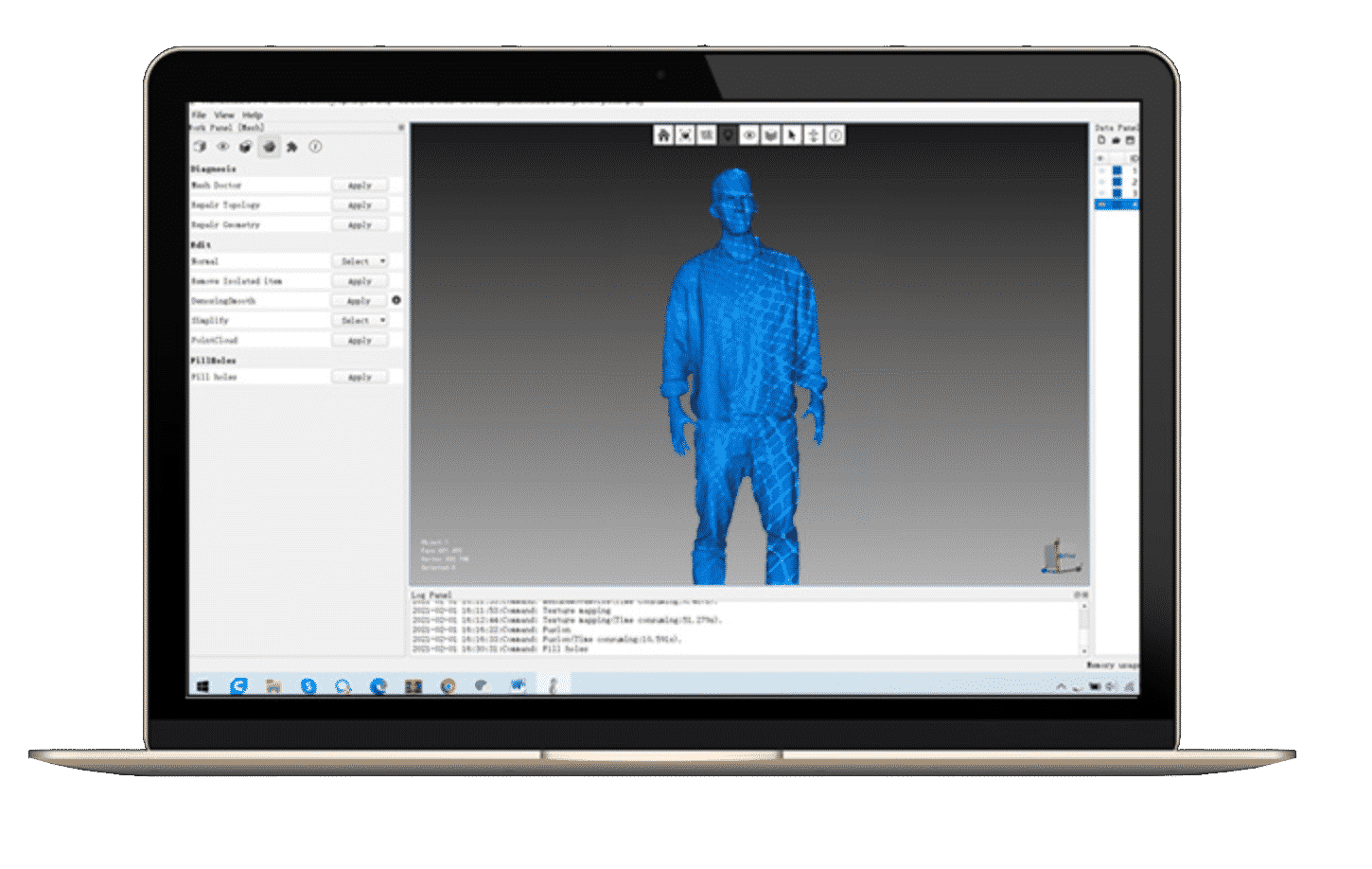Click the eye view icon in Work Panel toolbar
The image size is (1372, 869).
[x=224, y=147]
